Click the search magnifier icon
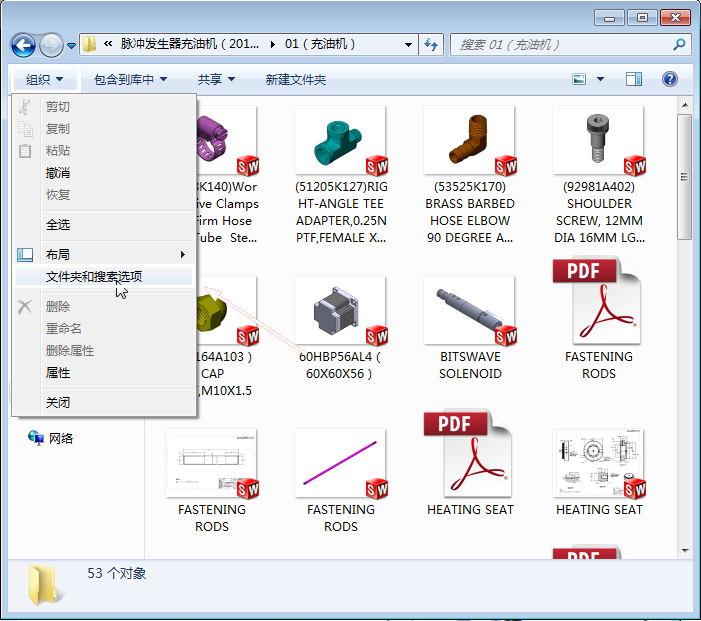This screenshot has width=701, height=621. 680,45
